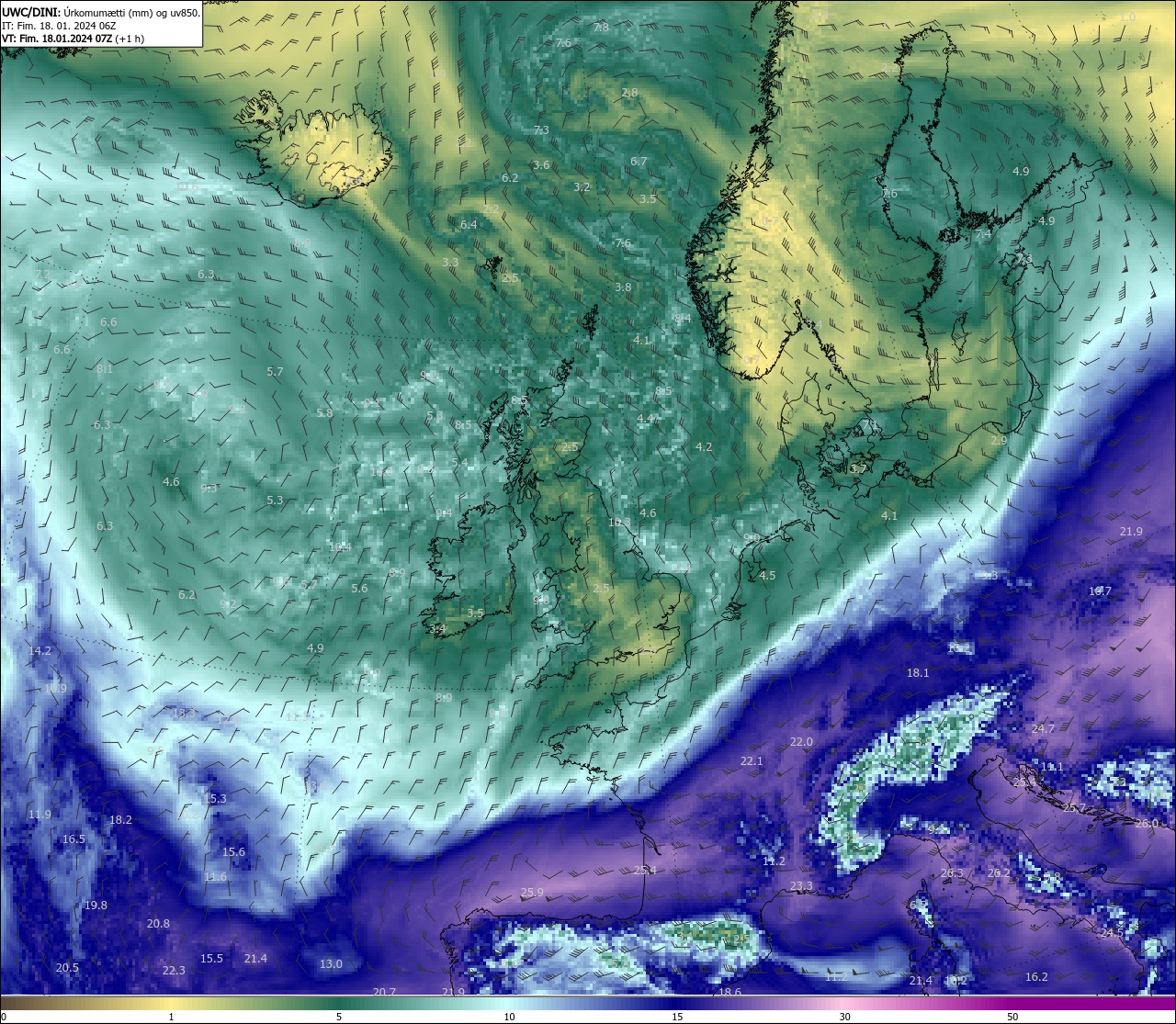Viewport: 1176px width, 1024px height.
Task: Click the map value 3.2
Action: 582,186
